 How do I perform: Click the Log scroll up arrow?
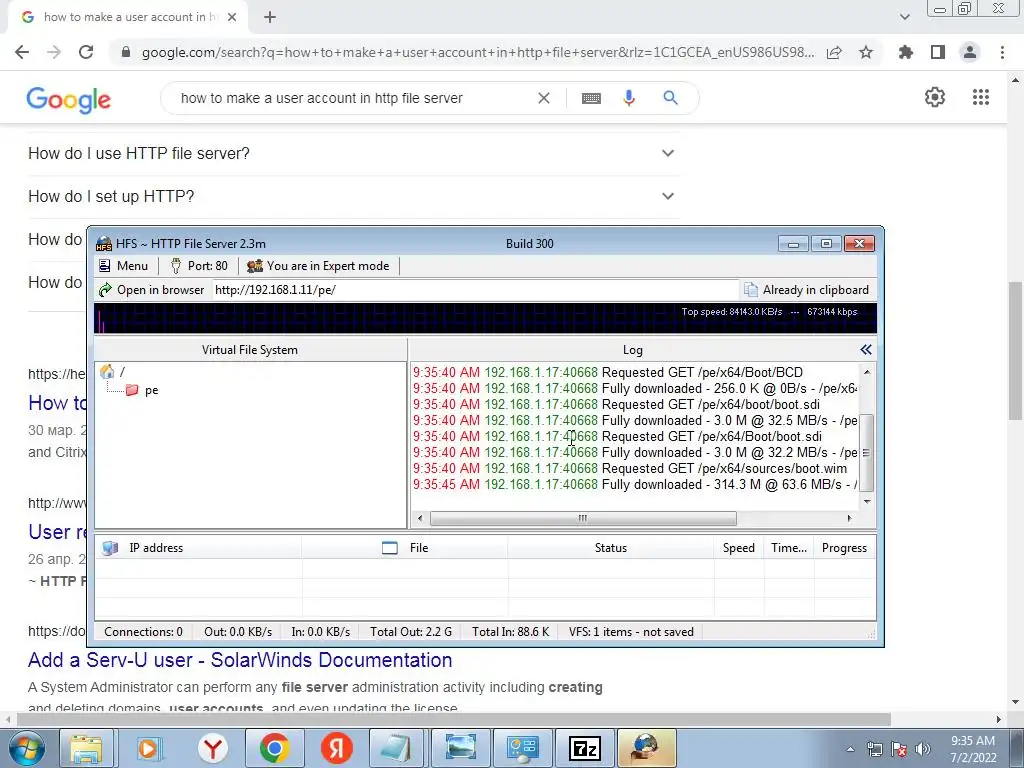coord(867,372)
